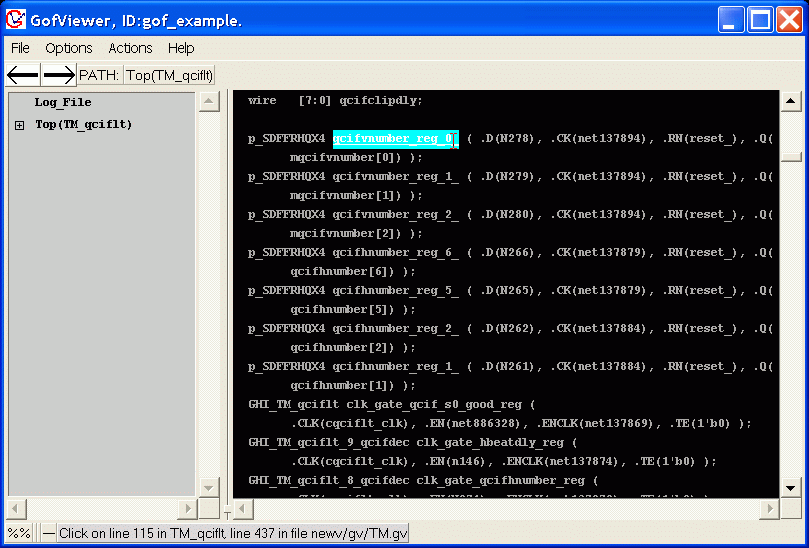Click the pane splitter handle at bottom

tap(226, 515)
